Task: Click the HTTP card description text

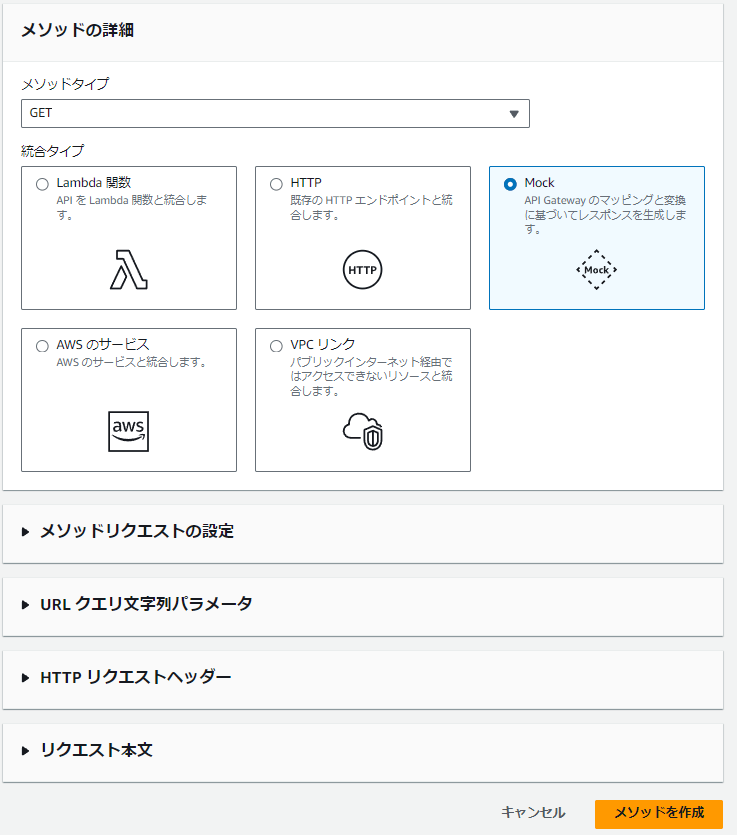Action: coord(371,208)
